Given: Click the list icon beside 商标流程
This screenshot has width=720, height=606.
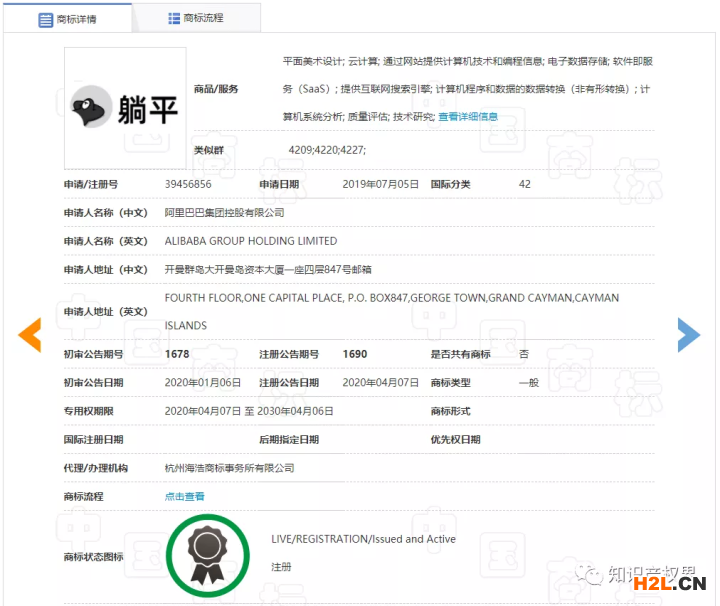Looking at the screenshot, I should pyautogui.click(x=174, y=18).
